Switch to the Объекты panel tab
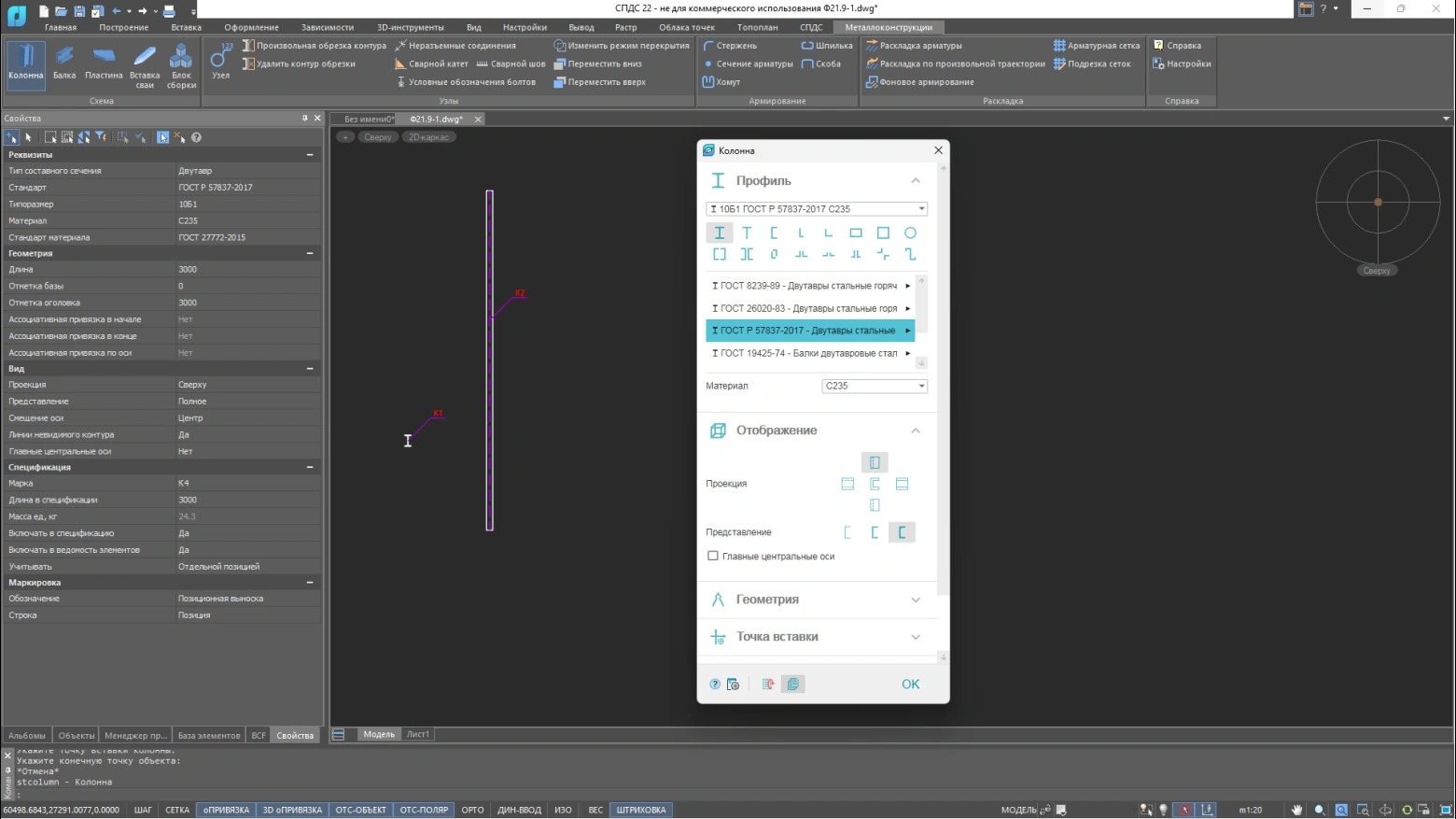 tap(77, 735)
